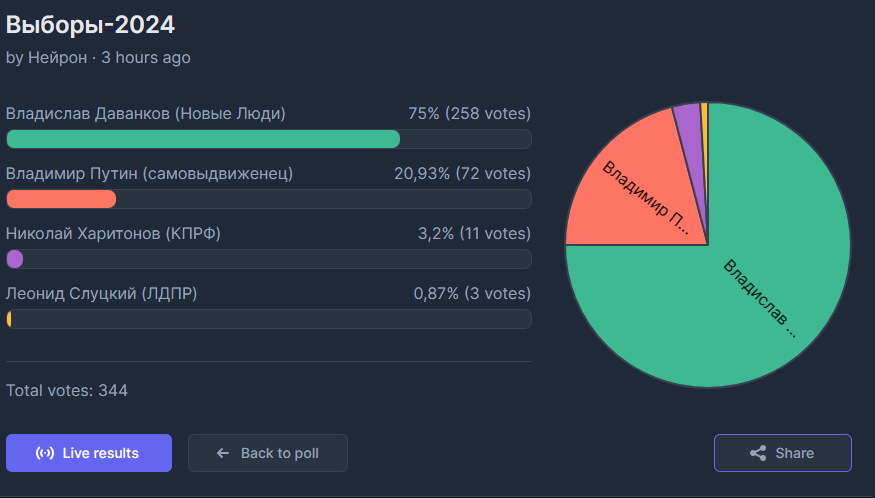Click the yellow Slutsky progress bar
This screenshot has width=875, height=498.
tap(10, 319)
